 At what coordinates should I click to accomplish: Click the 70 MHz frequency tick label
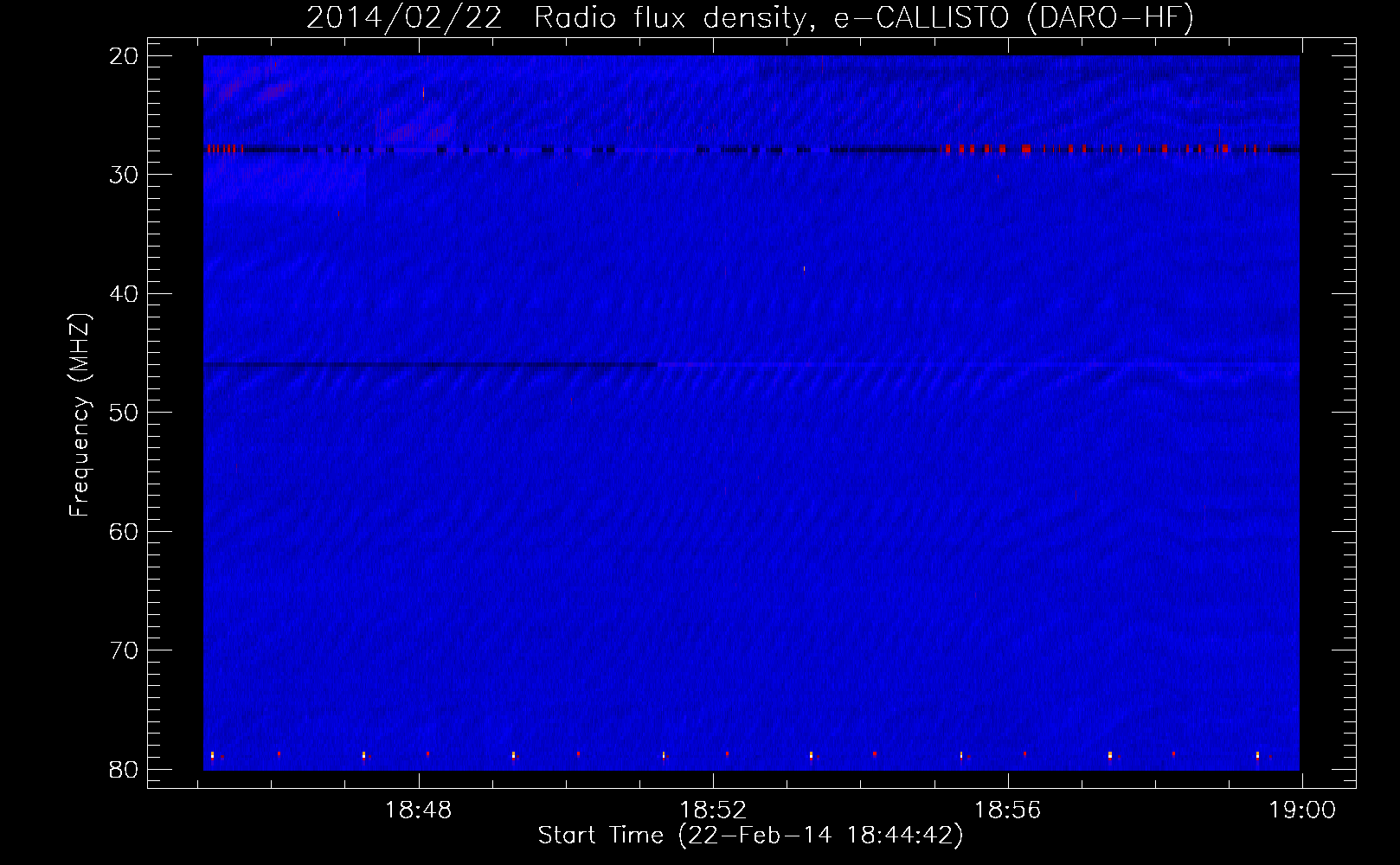[x=124, y=650]
